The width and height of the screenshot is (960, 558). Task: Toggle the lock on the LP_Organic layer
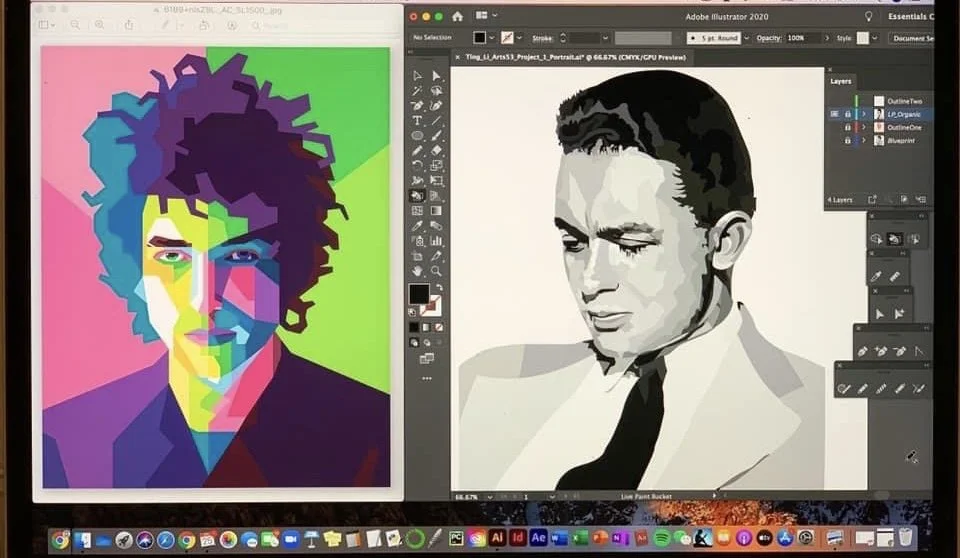[x=848, y=114]
